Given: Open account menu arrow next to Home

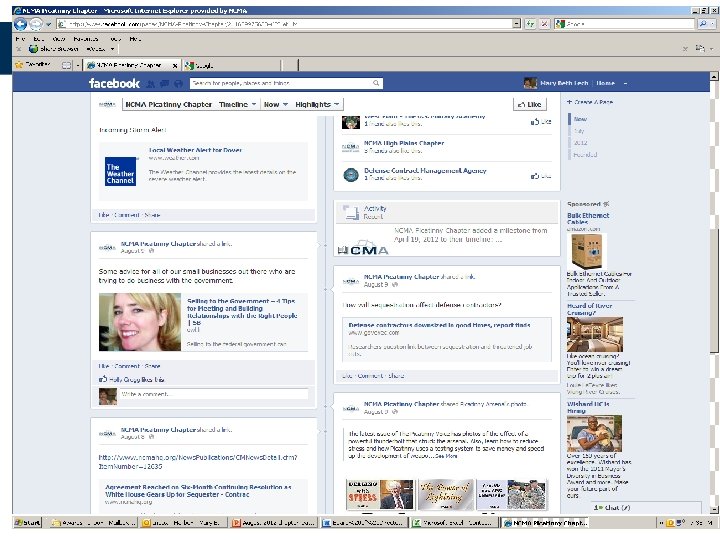Looking at the screenshot, I should pos(625,84).
